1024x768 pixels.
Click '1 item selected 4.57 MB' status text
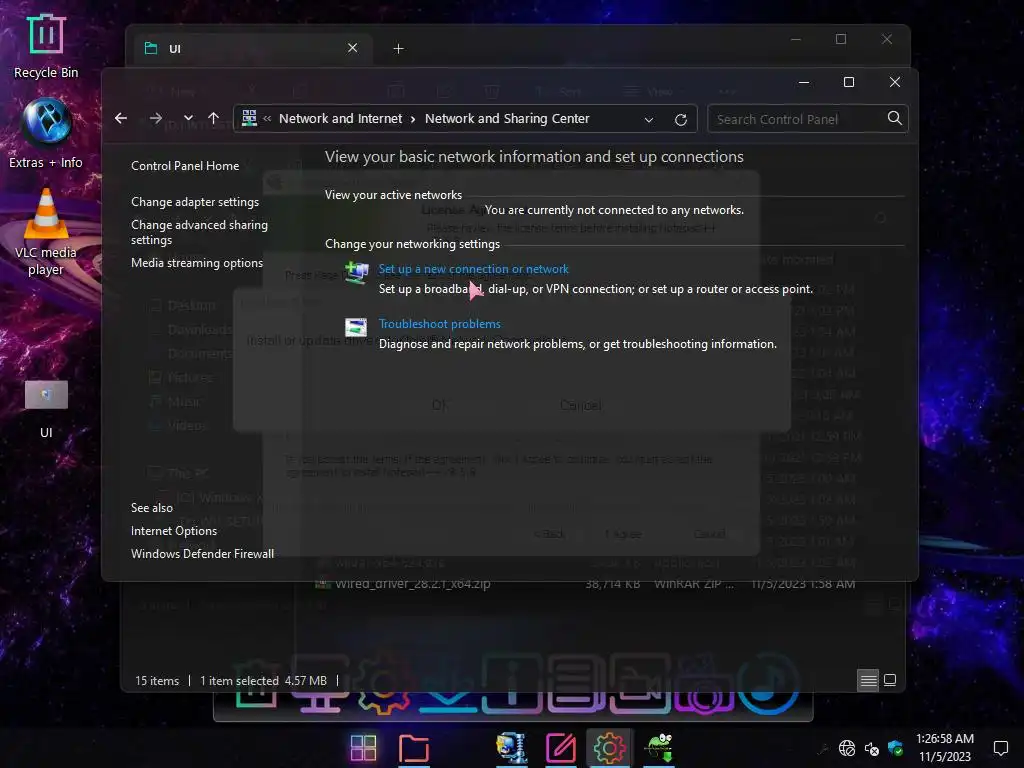click(263, 680)
